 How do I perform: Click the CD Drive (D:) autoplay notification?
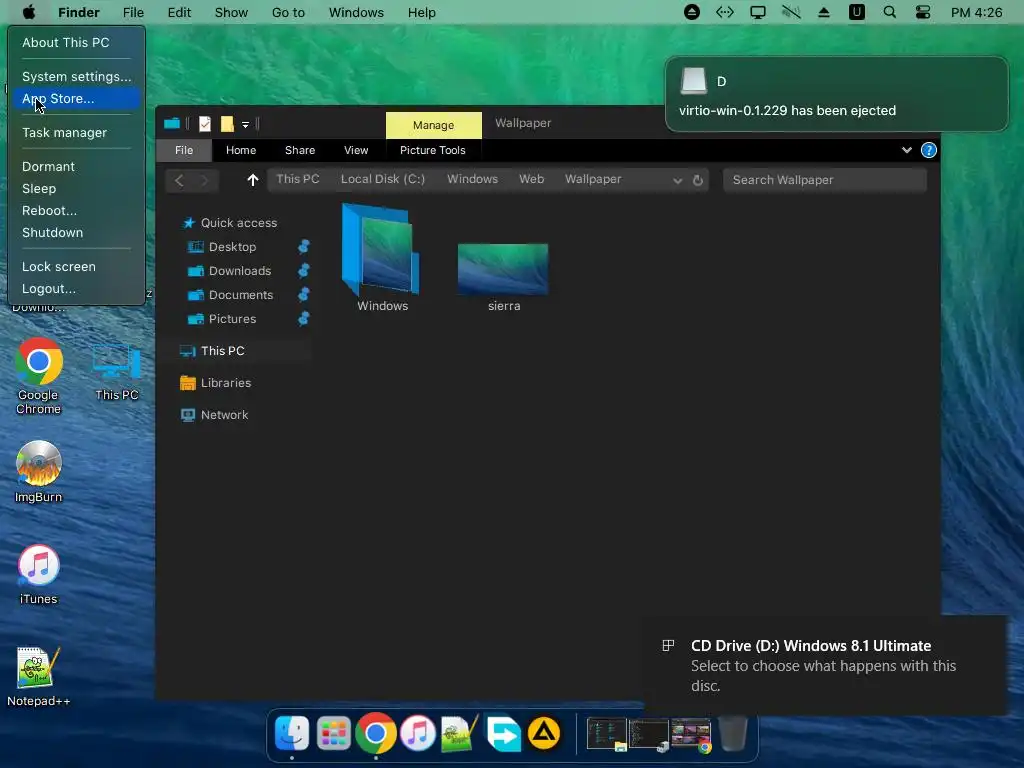[825, 665]
